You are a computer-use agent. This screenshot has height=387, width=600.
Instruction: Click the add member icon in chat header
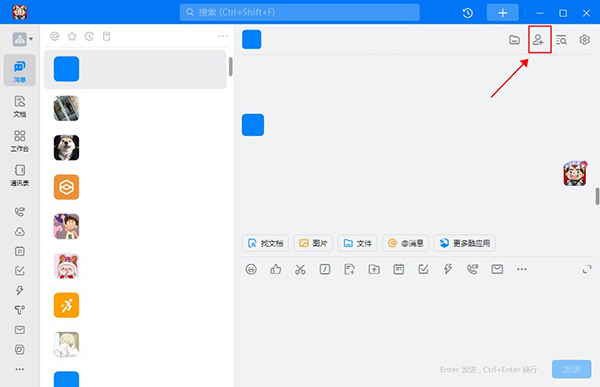pos(538,39)
